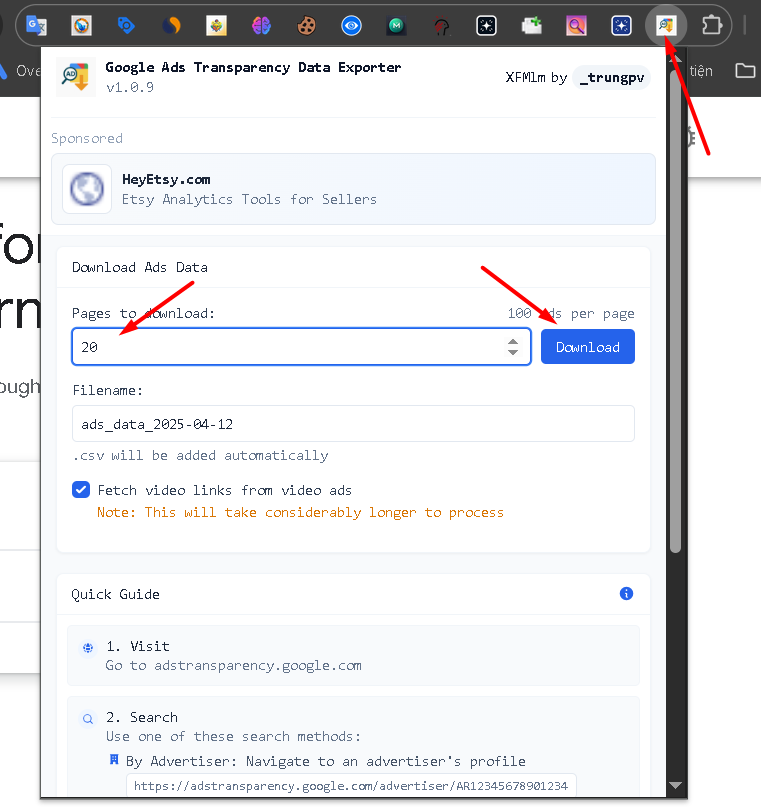Click into the Filename input field
This screenshot has width=761, height=807.
[353, 424]
